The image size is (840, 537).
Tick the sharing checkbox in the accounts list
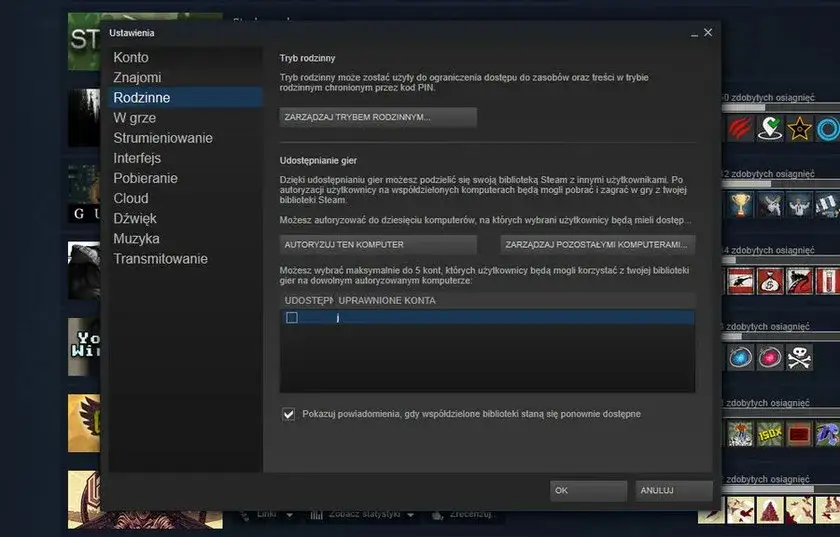click(292, 318)
